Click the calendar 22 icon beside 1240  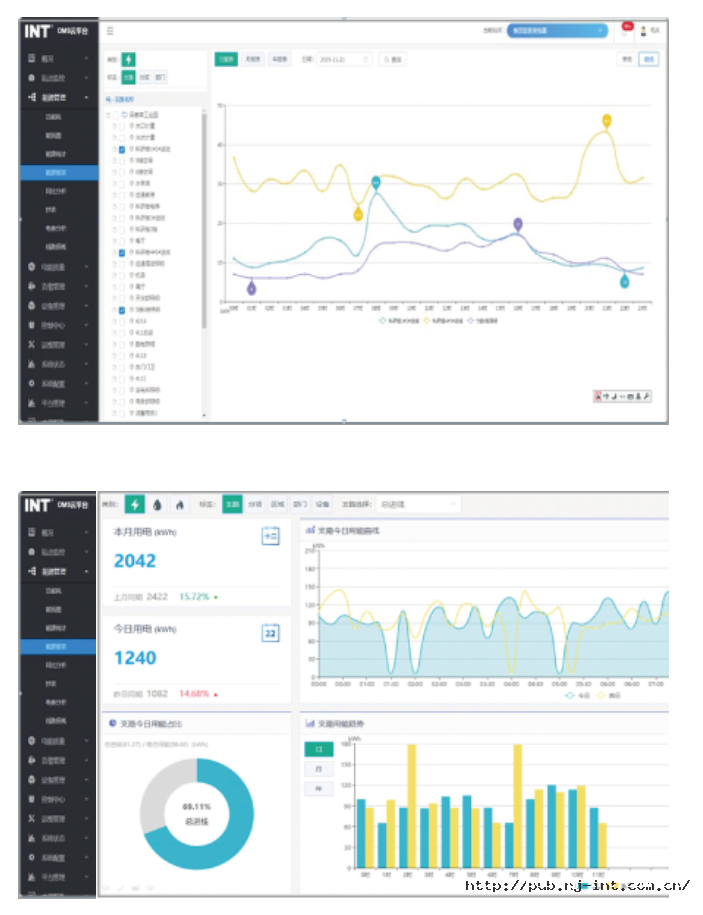pos(271,633)
